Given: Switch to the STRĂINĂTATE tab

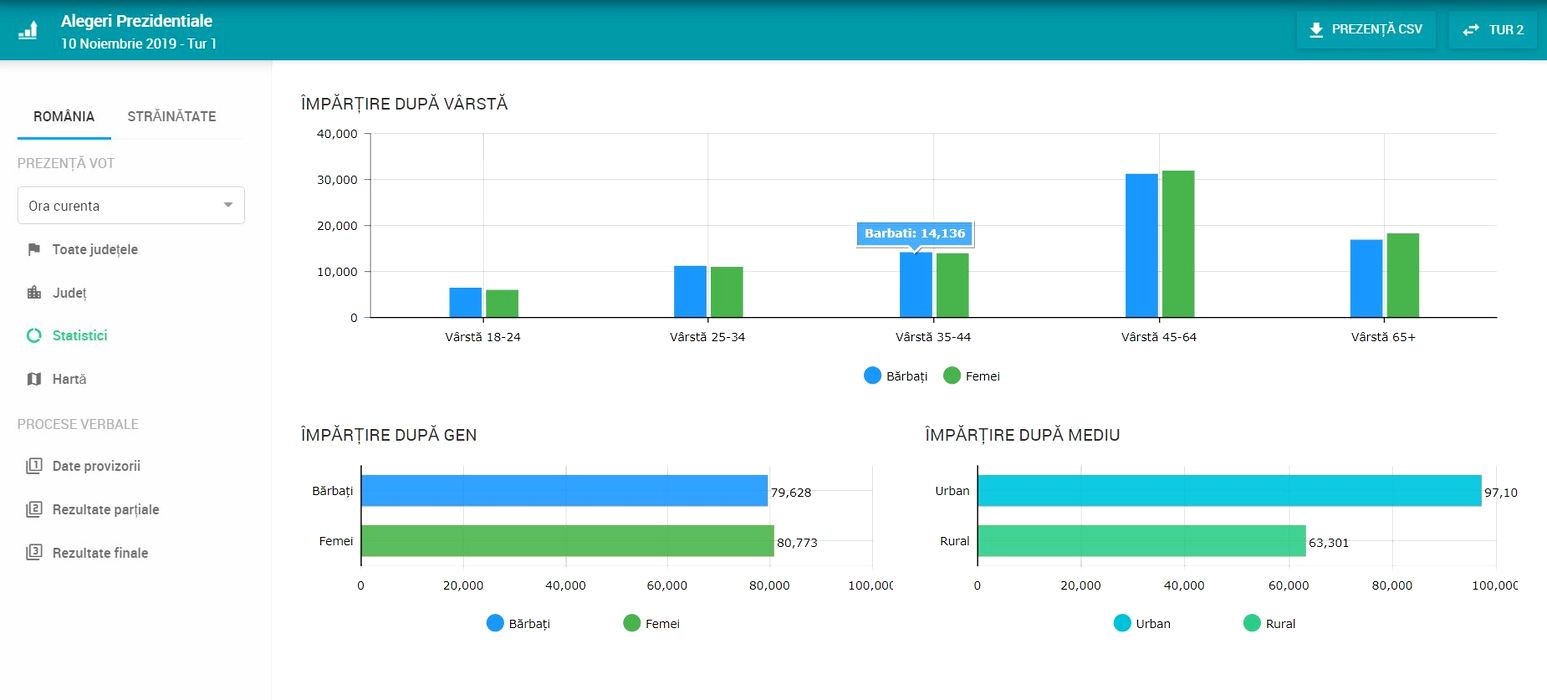Looking at the screenshot, I should (171, 117).
